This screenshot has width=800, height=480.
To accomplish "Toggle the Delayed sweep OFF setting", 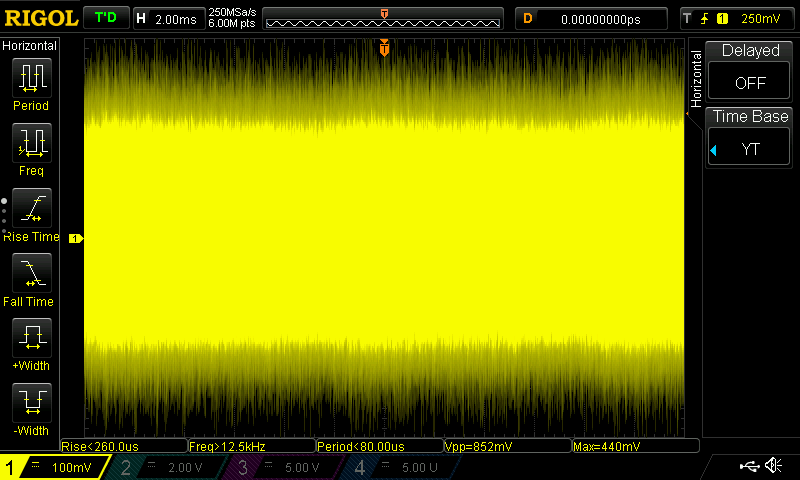I will tap(749, 83).
